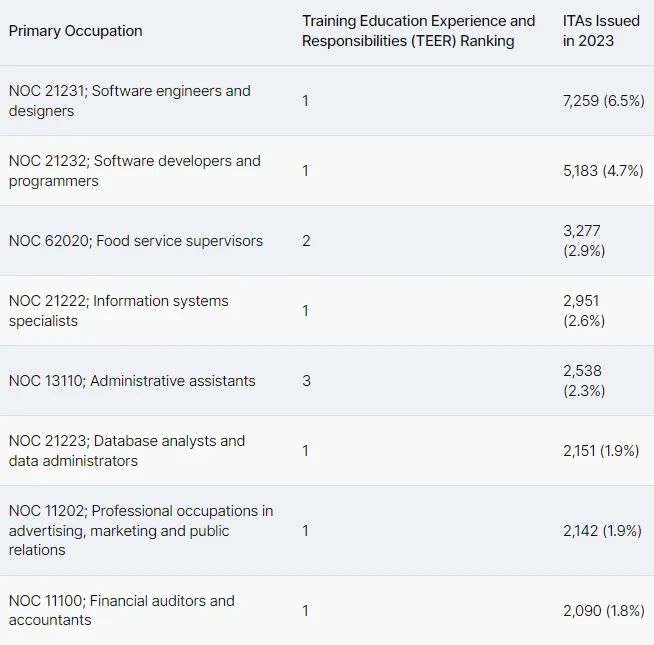This screenshot has height=645, width=654.
Task: Click the 7,259 (6.5%) ITAs value
Action: [603, 101]
